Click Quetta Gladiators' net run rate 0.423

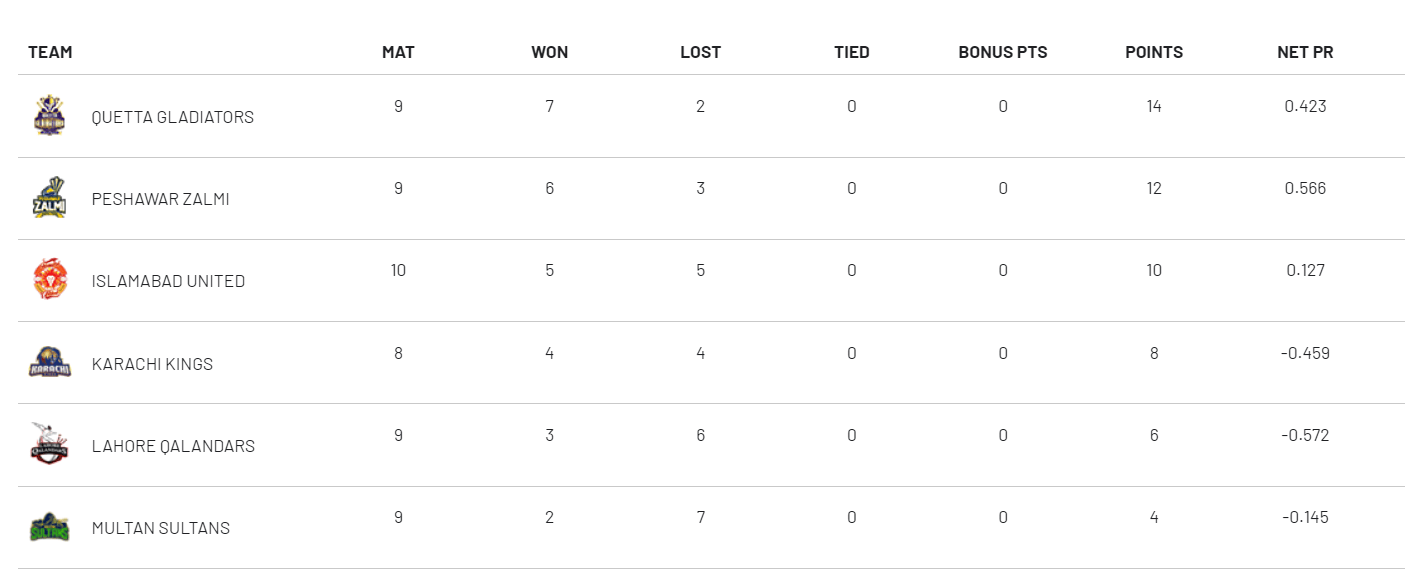[1305, 106]
